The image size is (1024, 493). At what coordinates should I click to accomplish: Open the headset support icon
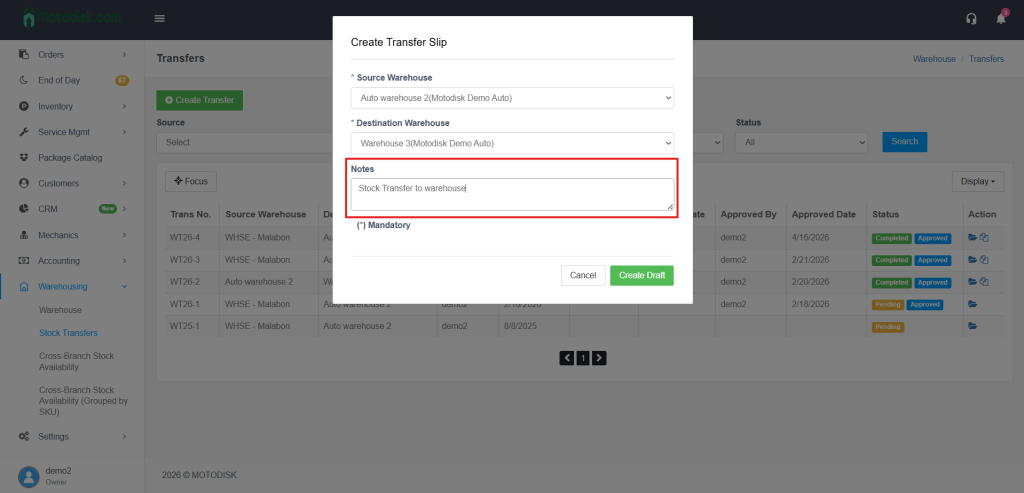[x=971, y=19]
